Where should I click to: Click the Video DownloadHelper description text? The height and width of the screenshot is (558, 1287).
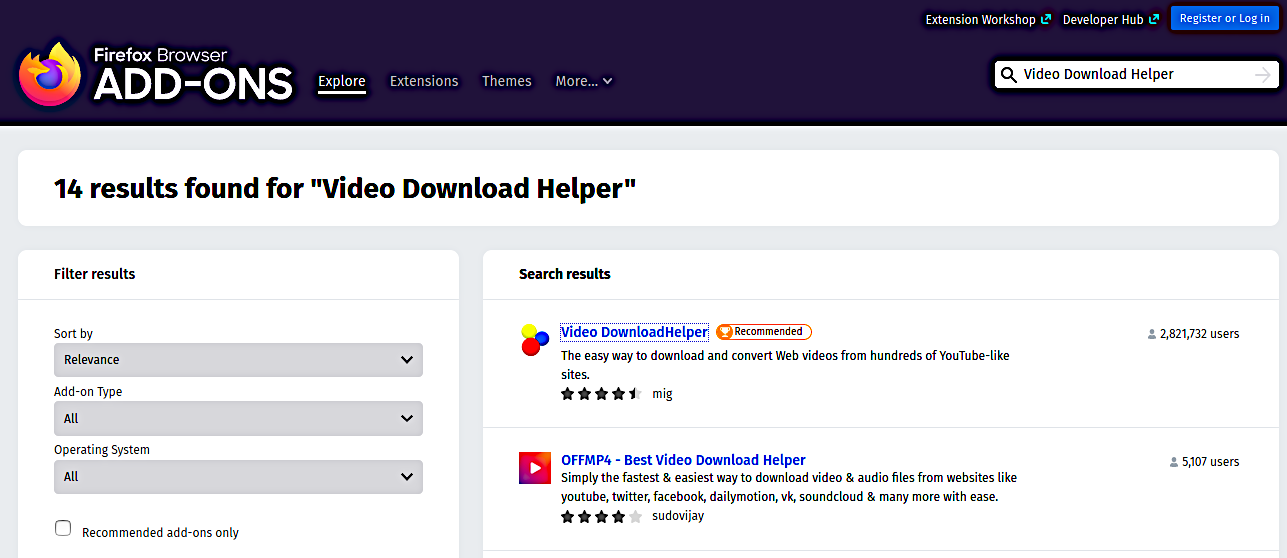pos(785,365)
